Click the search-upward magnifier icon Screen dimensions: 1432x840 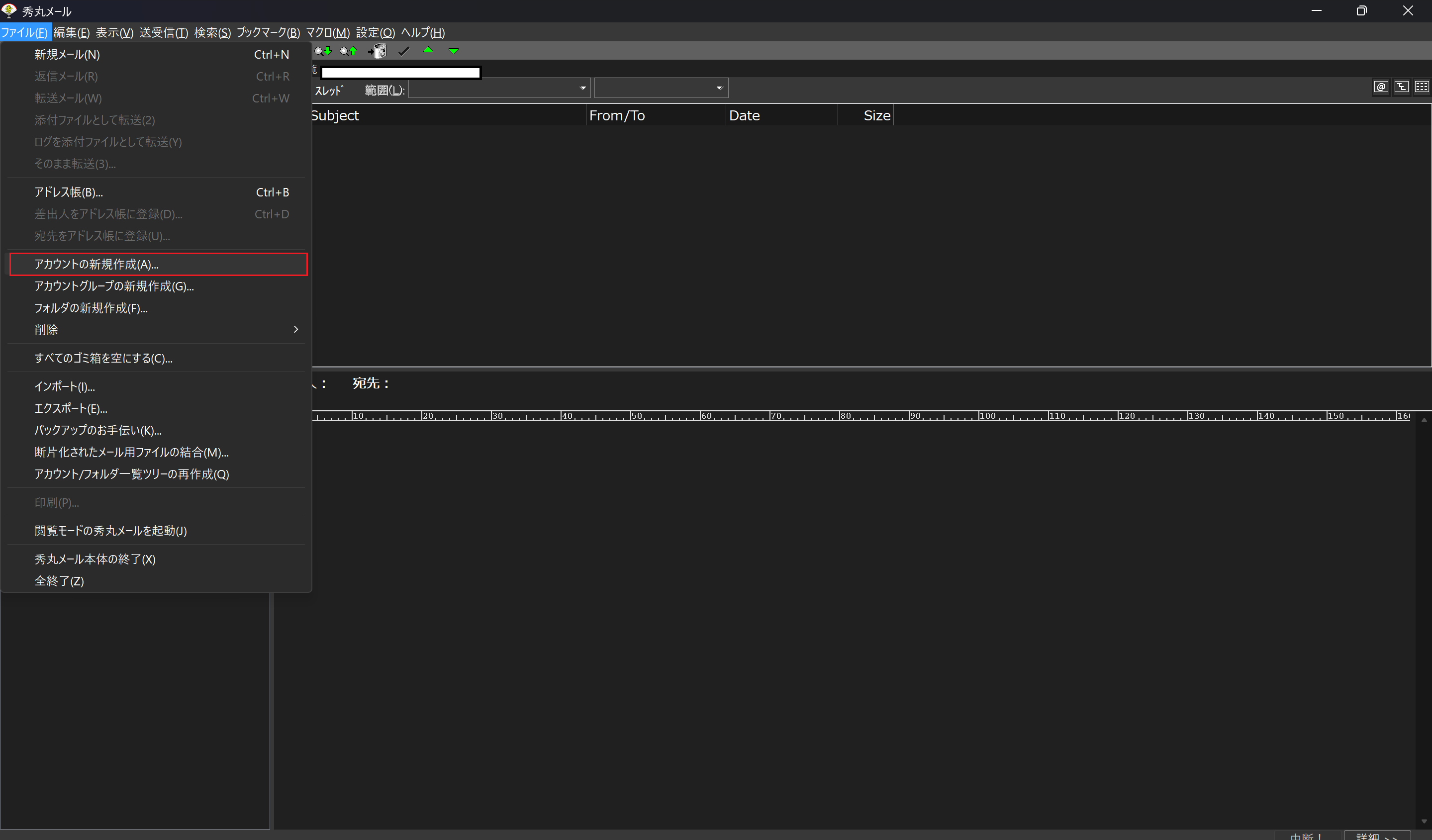(348, 51)
